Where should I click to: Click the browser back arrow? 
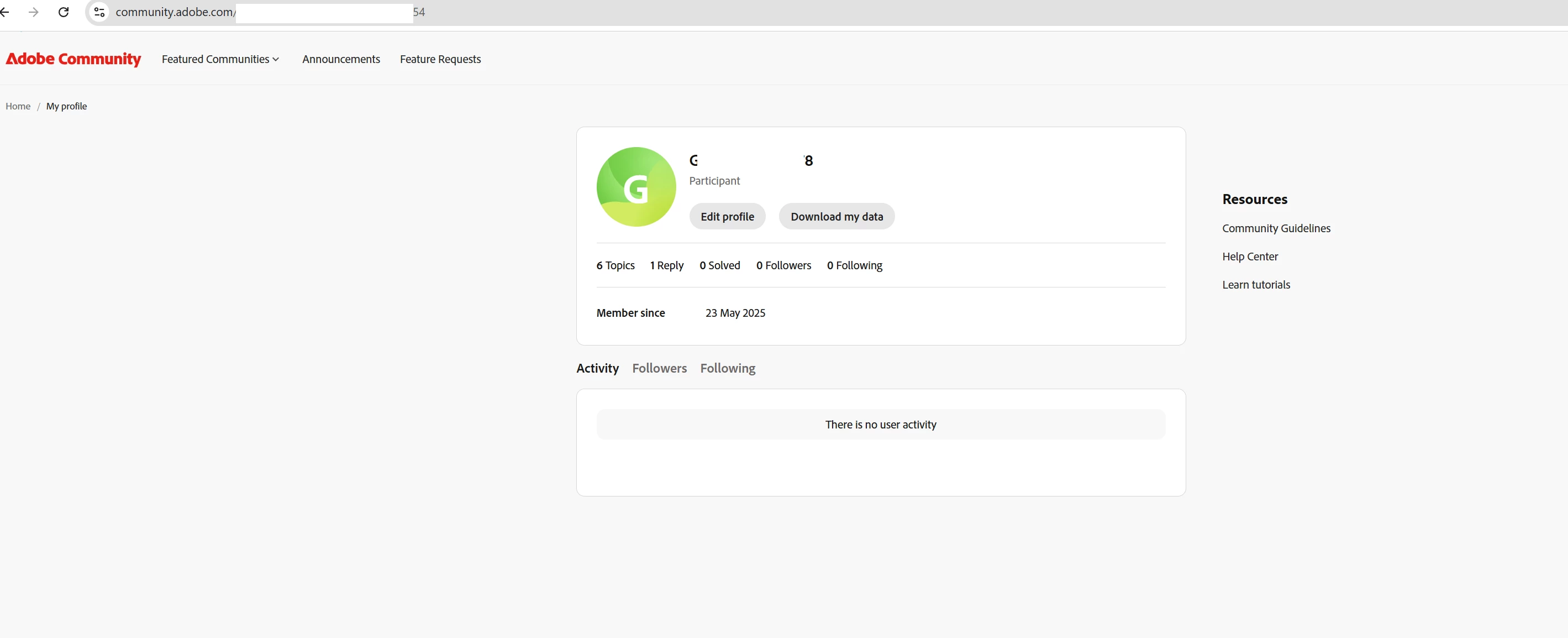coord(5,12)
